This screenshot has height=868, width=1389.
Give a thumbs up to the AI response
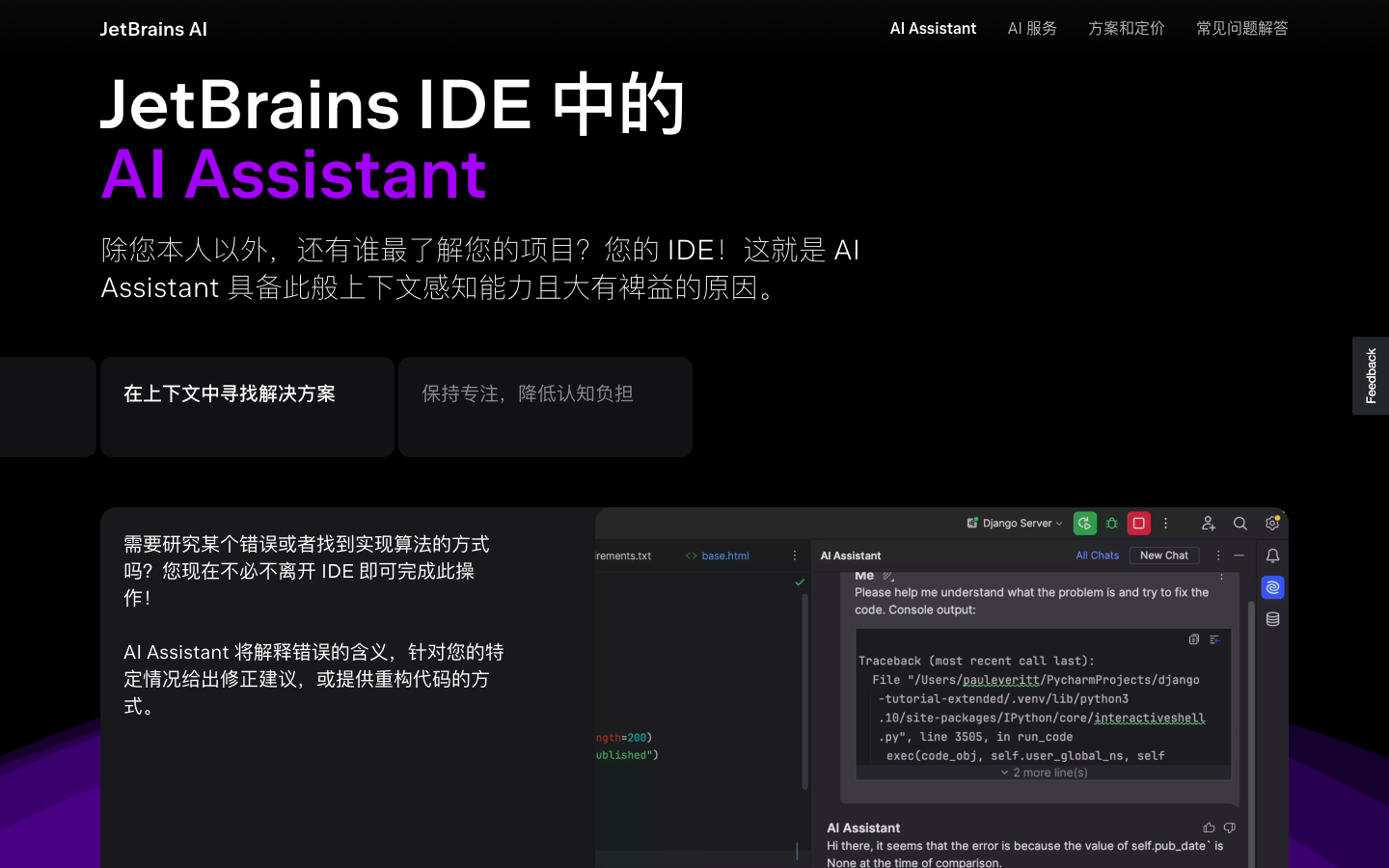click(x=1209, y=827)
